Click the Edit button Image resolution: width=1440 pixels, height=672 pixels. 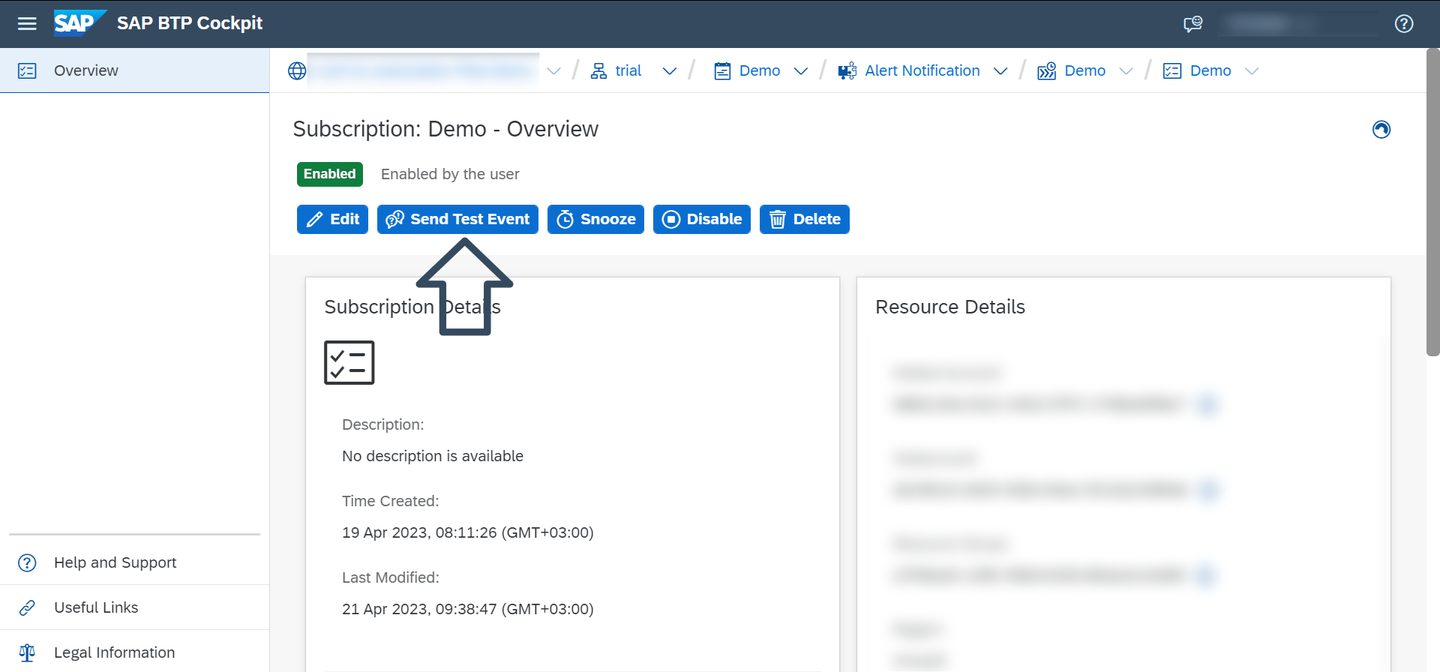333,219
